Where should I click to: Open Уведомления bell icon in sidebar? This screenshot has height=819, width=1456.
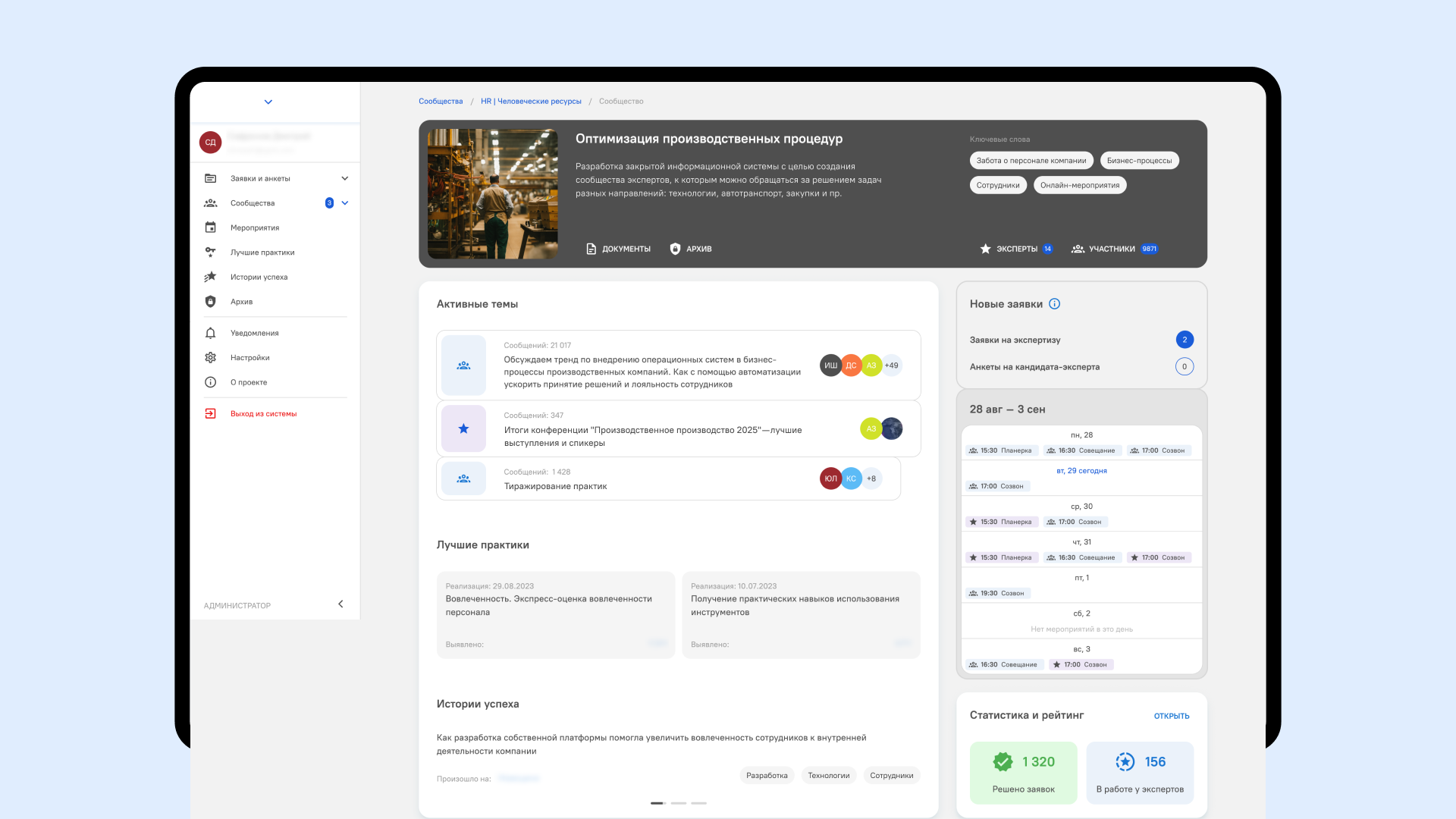pos(211,333)
